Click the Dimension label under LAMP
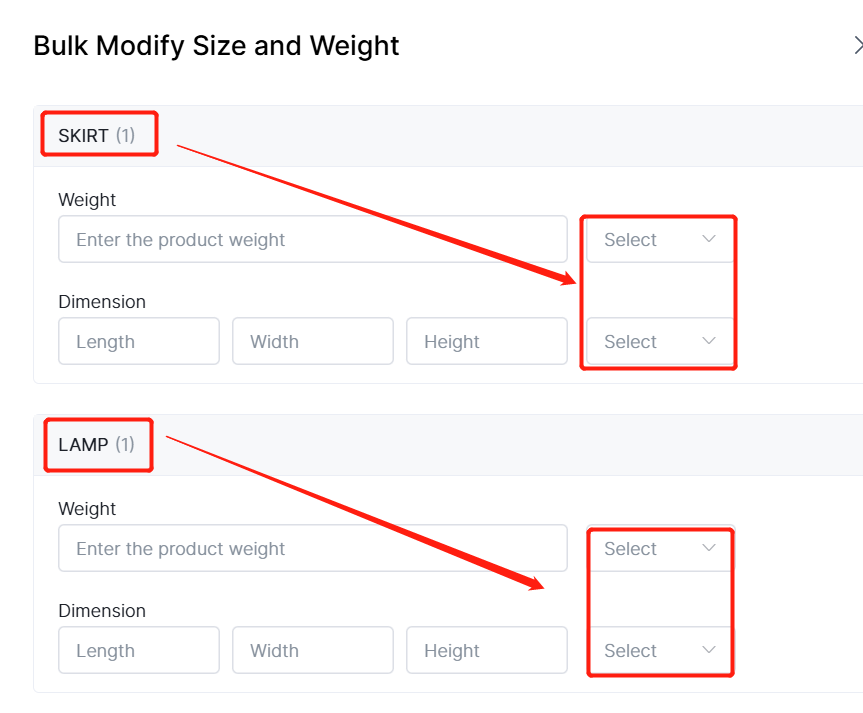Screen dimensions: 863x713 pos(102,611)
